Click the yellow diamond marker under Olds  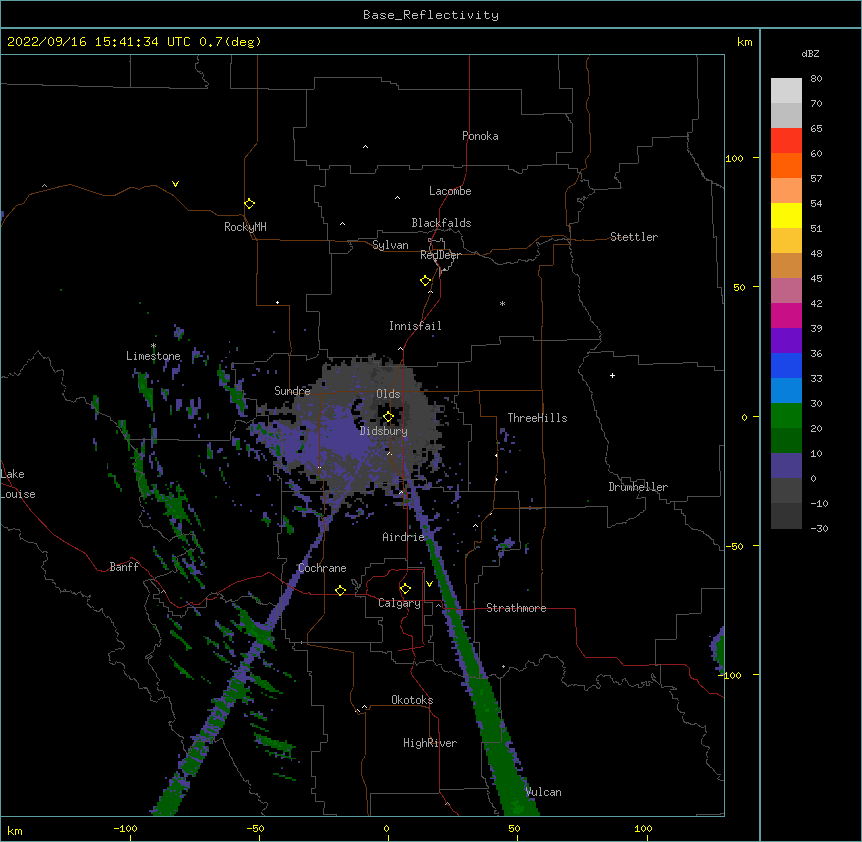(x=388, y=417)
